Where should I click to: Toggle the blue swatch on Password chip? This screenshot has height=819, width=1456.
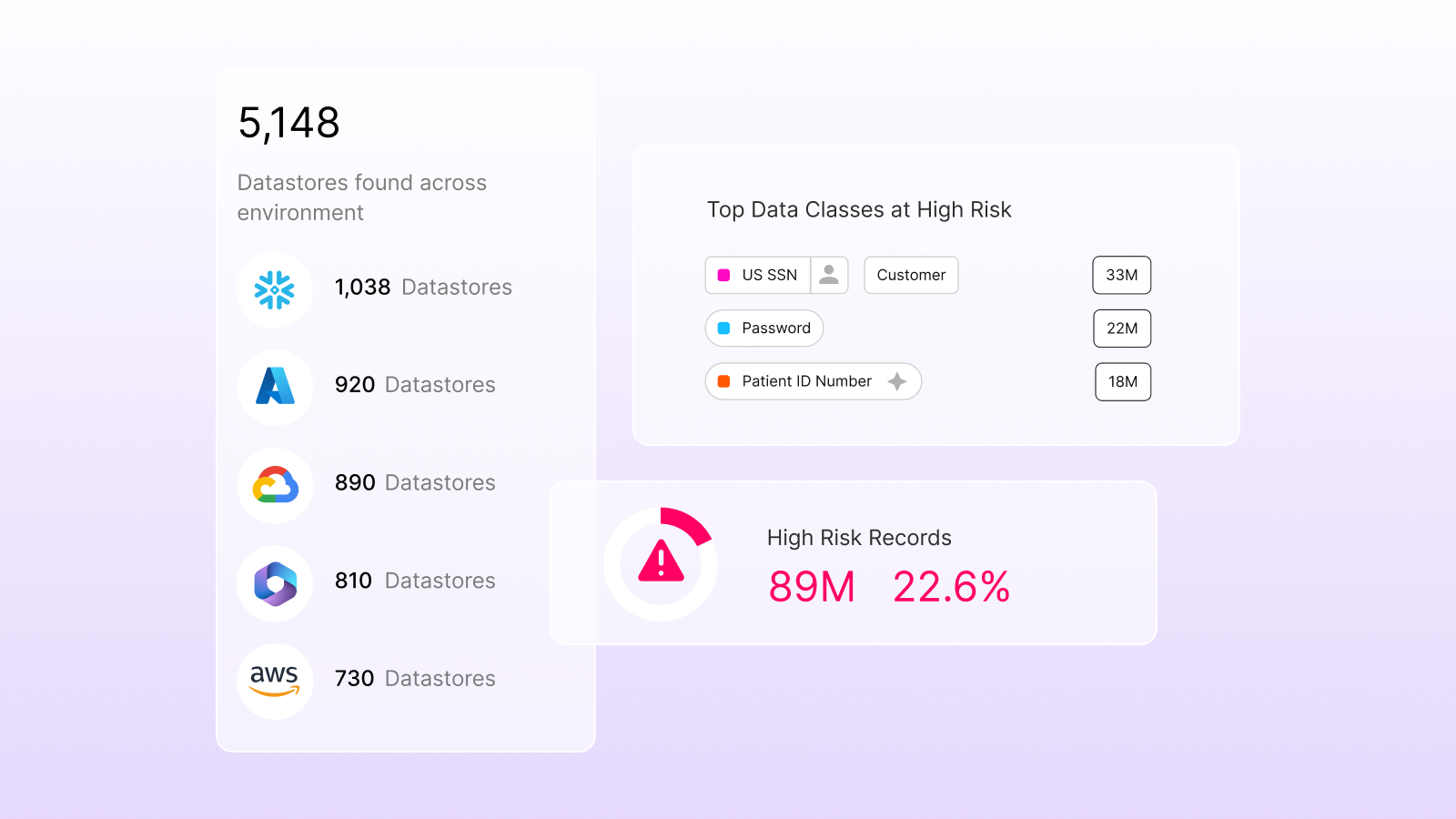(723, 328)
